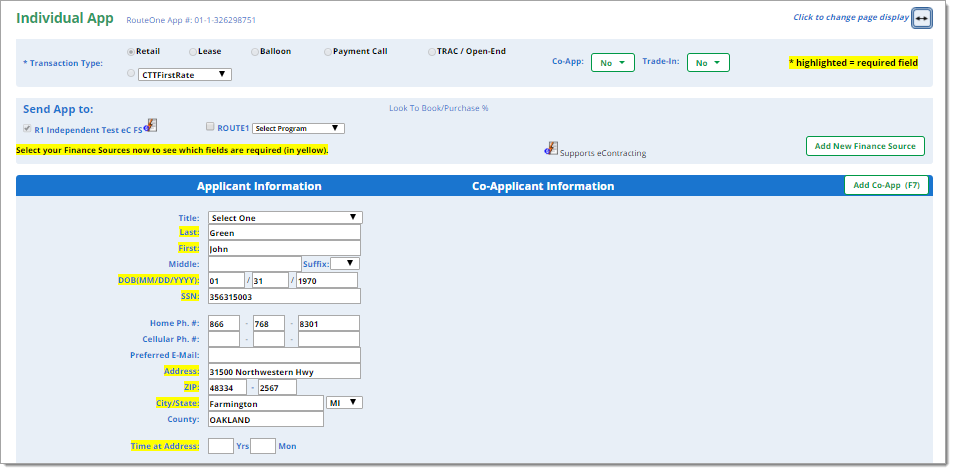Click the Supports eContracting legend icon
953x471 pixels.
[x=550, y=149]
